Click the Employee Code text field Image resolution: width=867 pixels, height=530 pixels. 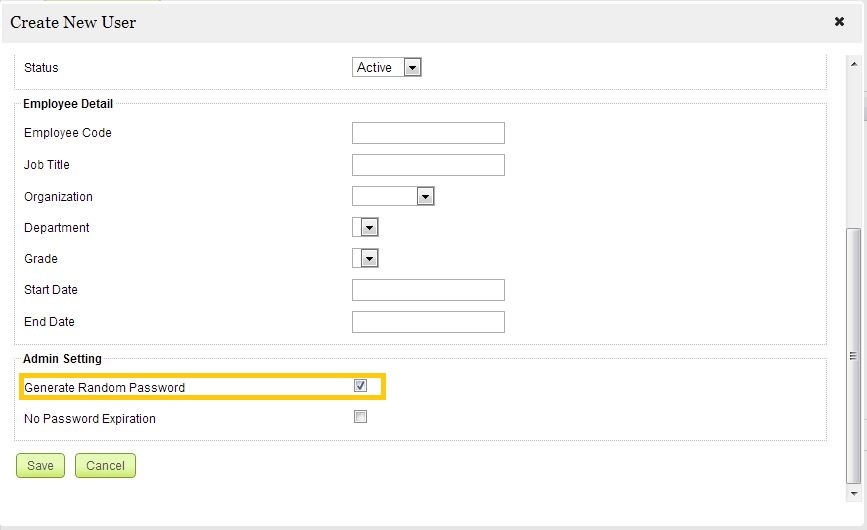coord(428,133)
